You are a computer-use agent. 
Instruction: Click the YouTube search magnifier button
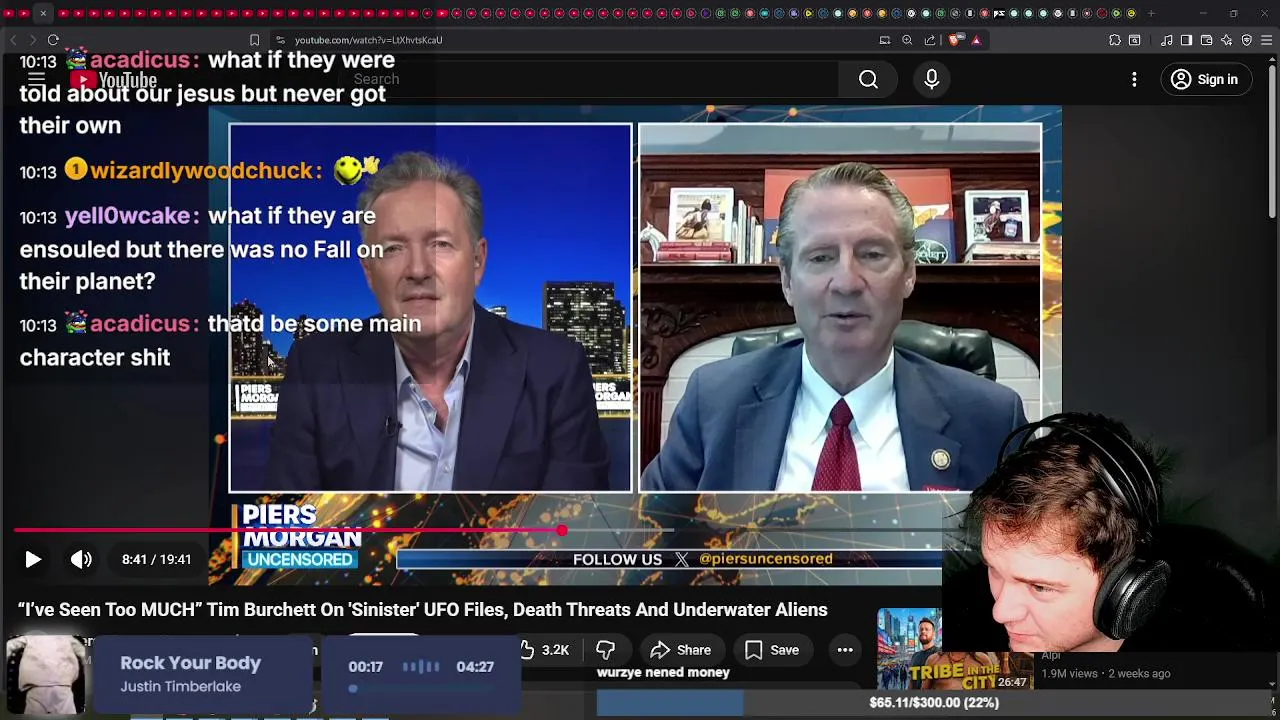(x=868, y=80)
